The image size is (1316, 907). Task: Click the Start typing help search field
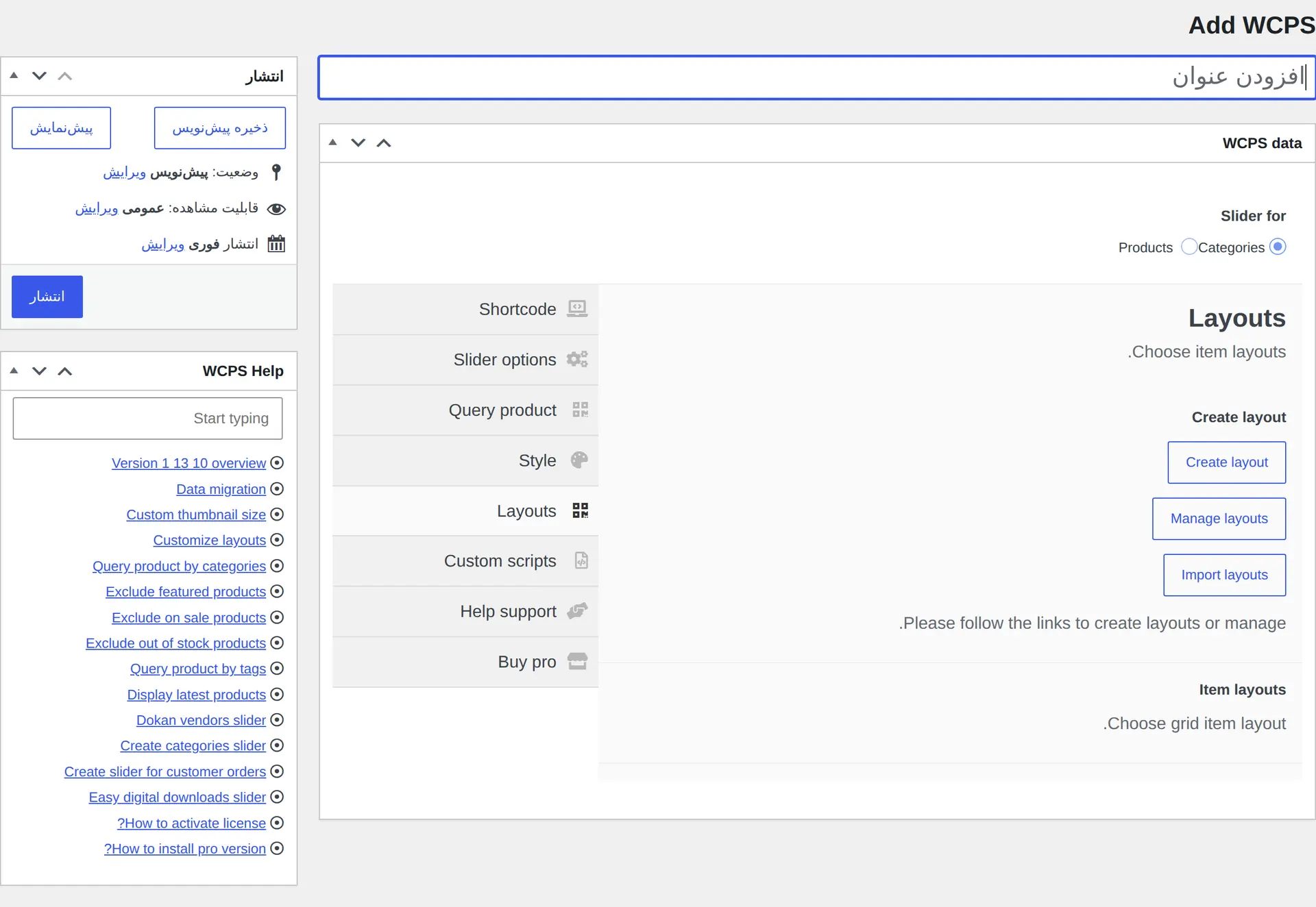click(147, 419)
